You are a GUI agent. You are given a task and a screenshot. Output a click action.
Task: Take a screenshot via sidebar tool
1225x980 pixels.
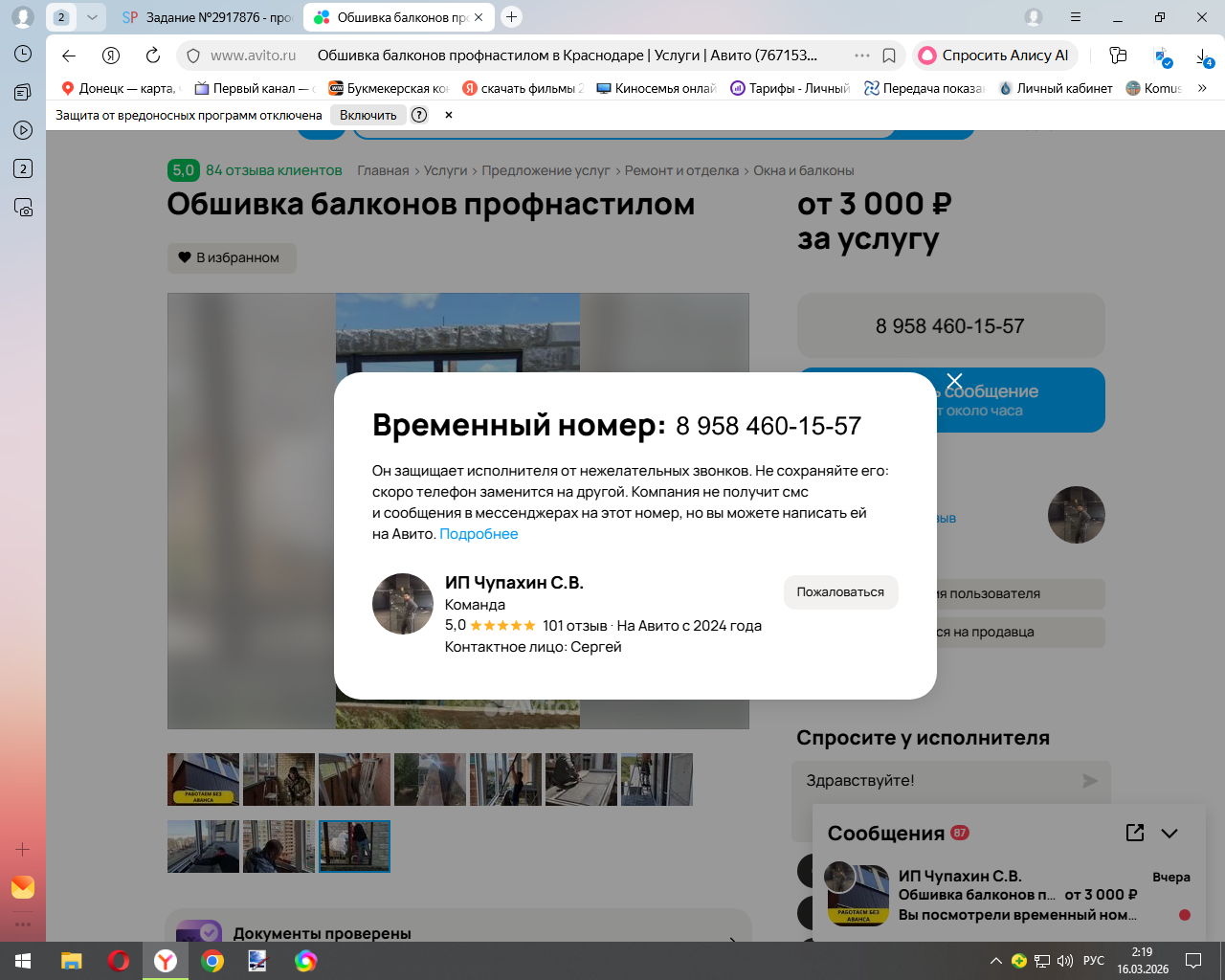tap(23, 207)
